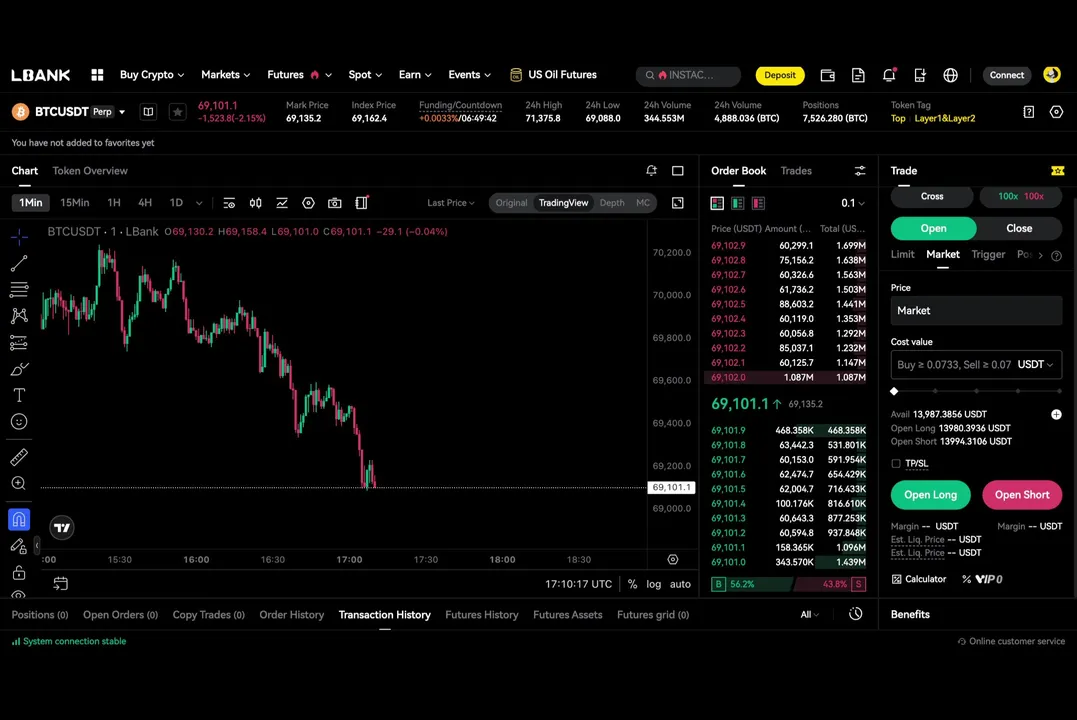
Task: Expand the Futures dropdown
Action: tap(299, 75)
